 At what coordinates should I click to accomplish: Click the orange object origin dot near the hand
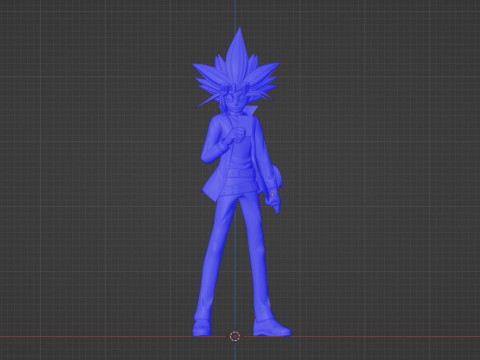[x=272, y=194]
